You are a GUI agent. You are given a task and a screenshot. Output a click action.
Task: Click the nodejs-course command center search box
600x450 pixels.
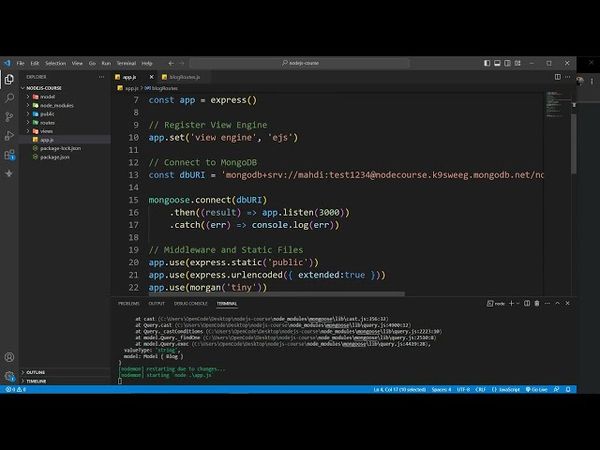299,63
